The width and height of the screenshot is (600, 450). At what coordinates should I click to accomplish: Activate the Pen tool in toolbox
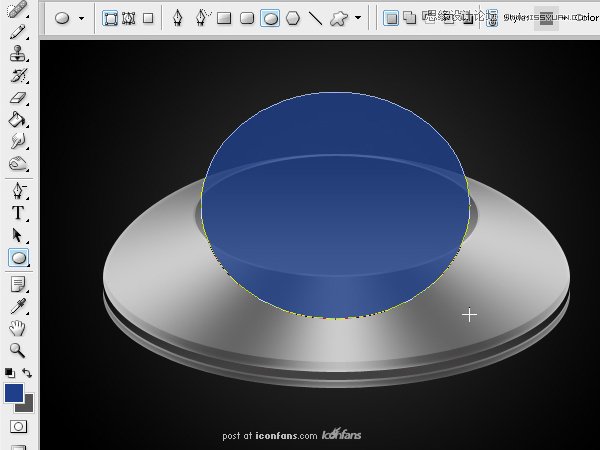click(x=18, y=191)
